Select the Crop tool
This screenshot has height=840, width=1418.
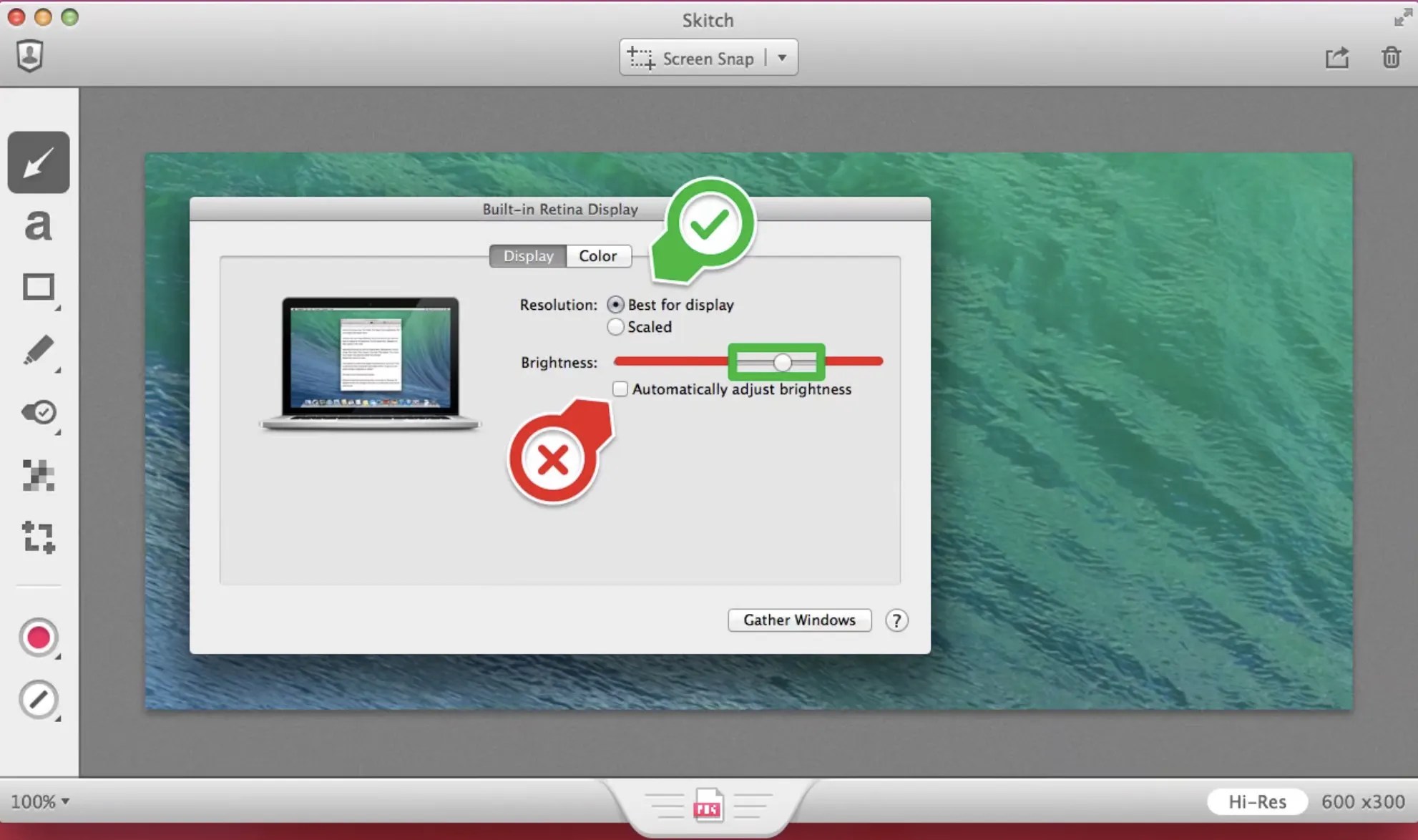tap(37, 537)
